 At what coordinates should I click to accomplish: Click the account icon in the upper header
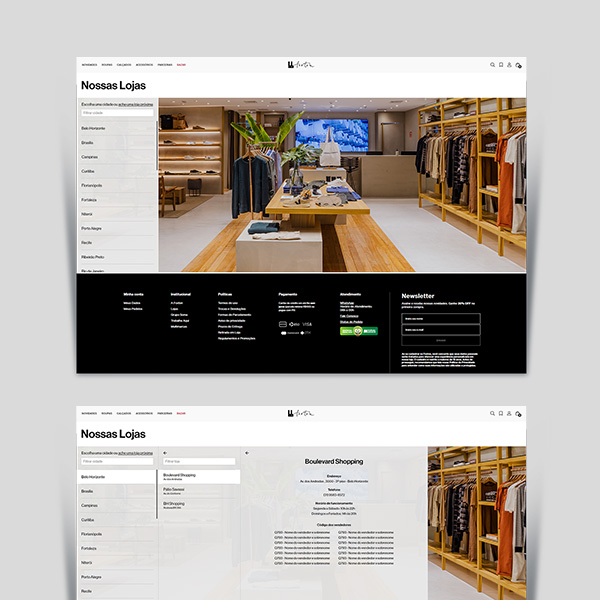click(509, 65)
